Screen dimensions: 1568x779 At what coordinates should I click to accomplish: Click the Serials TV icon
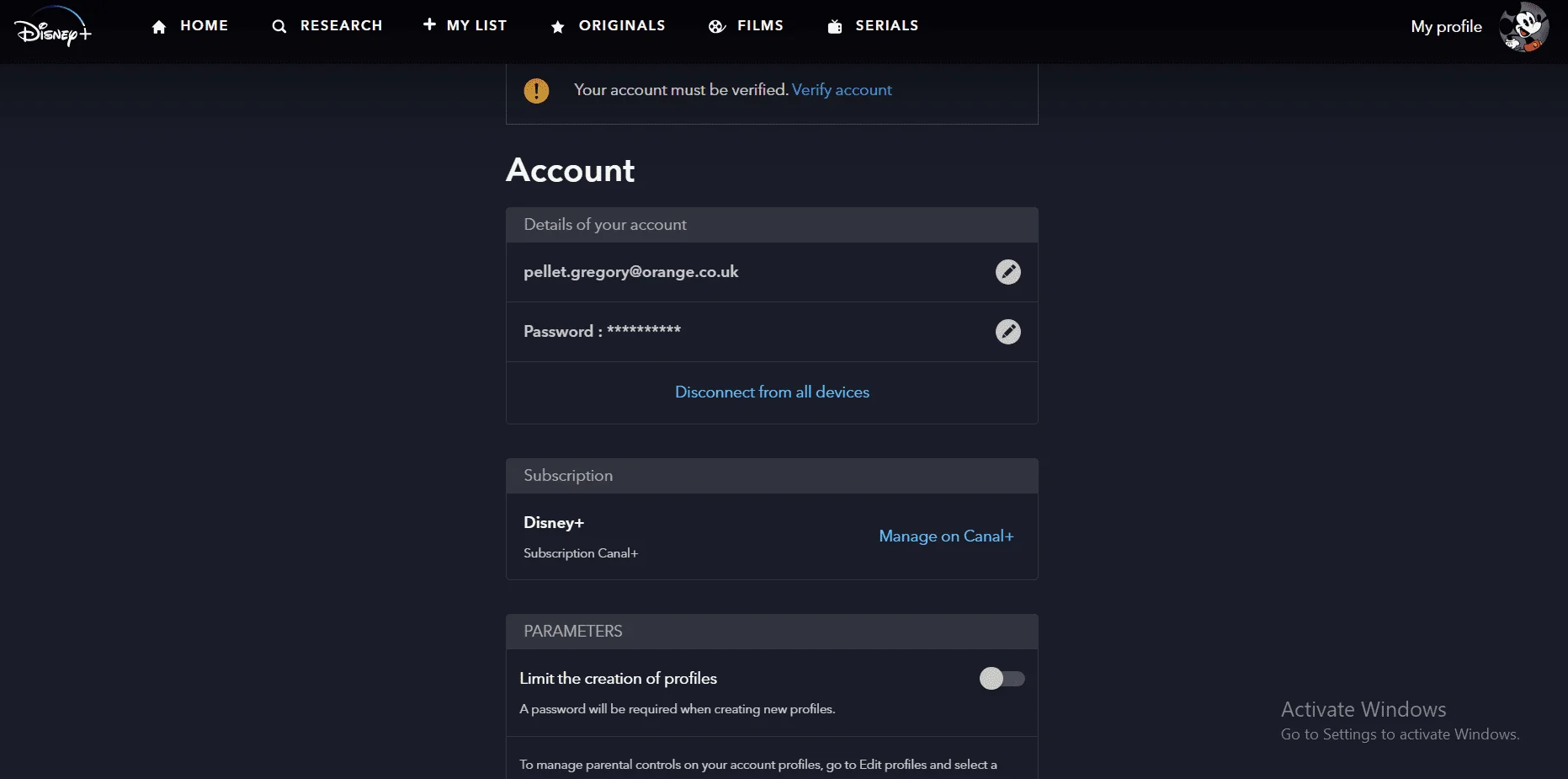835,27
